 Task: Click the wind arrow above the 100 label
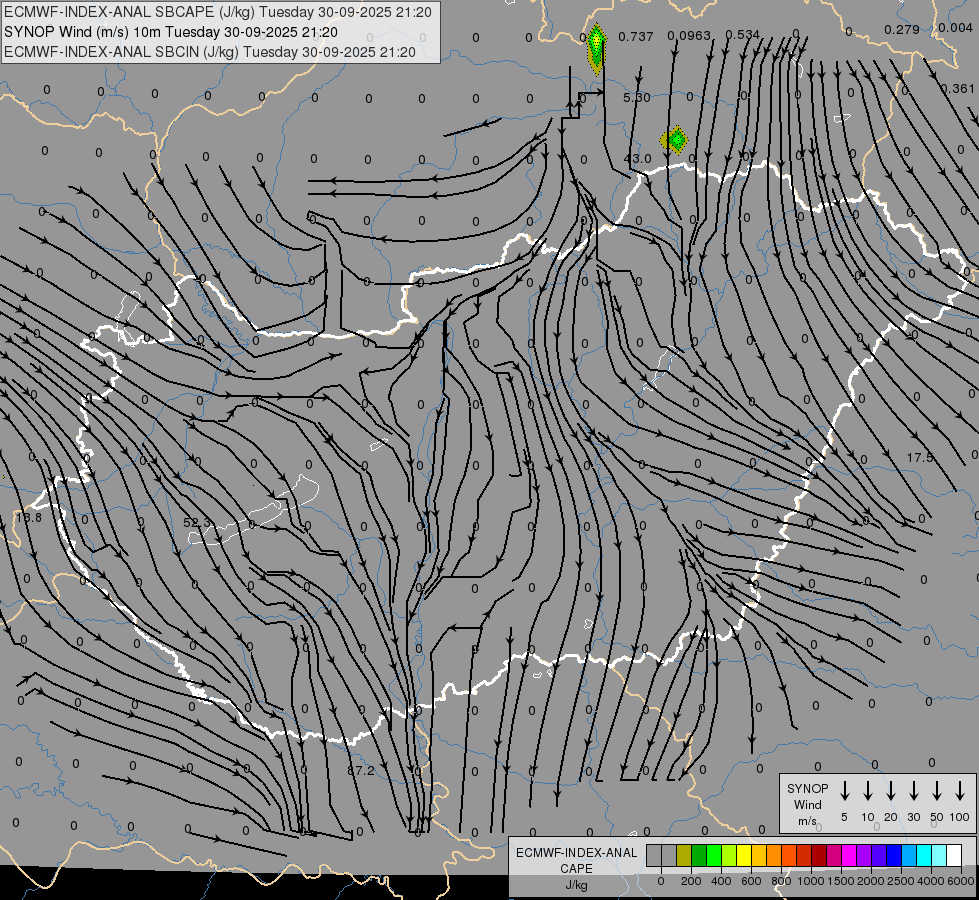pyautogui.click(x=960, y=791)
